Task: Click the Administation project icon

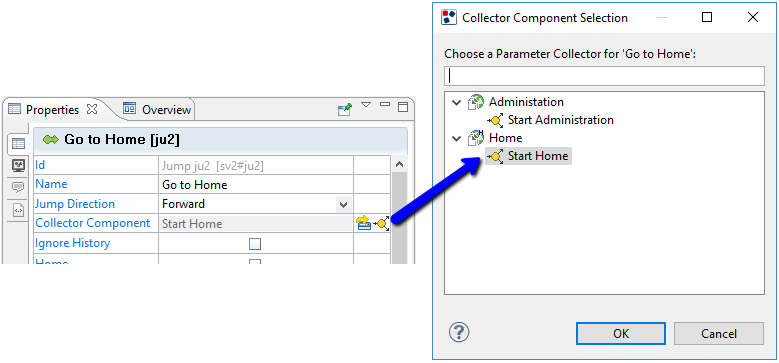Action: [x=475, y=102]
